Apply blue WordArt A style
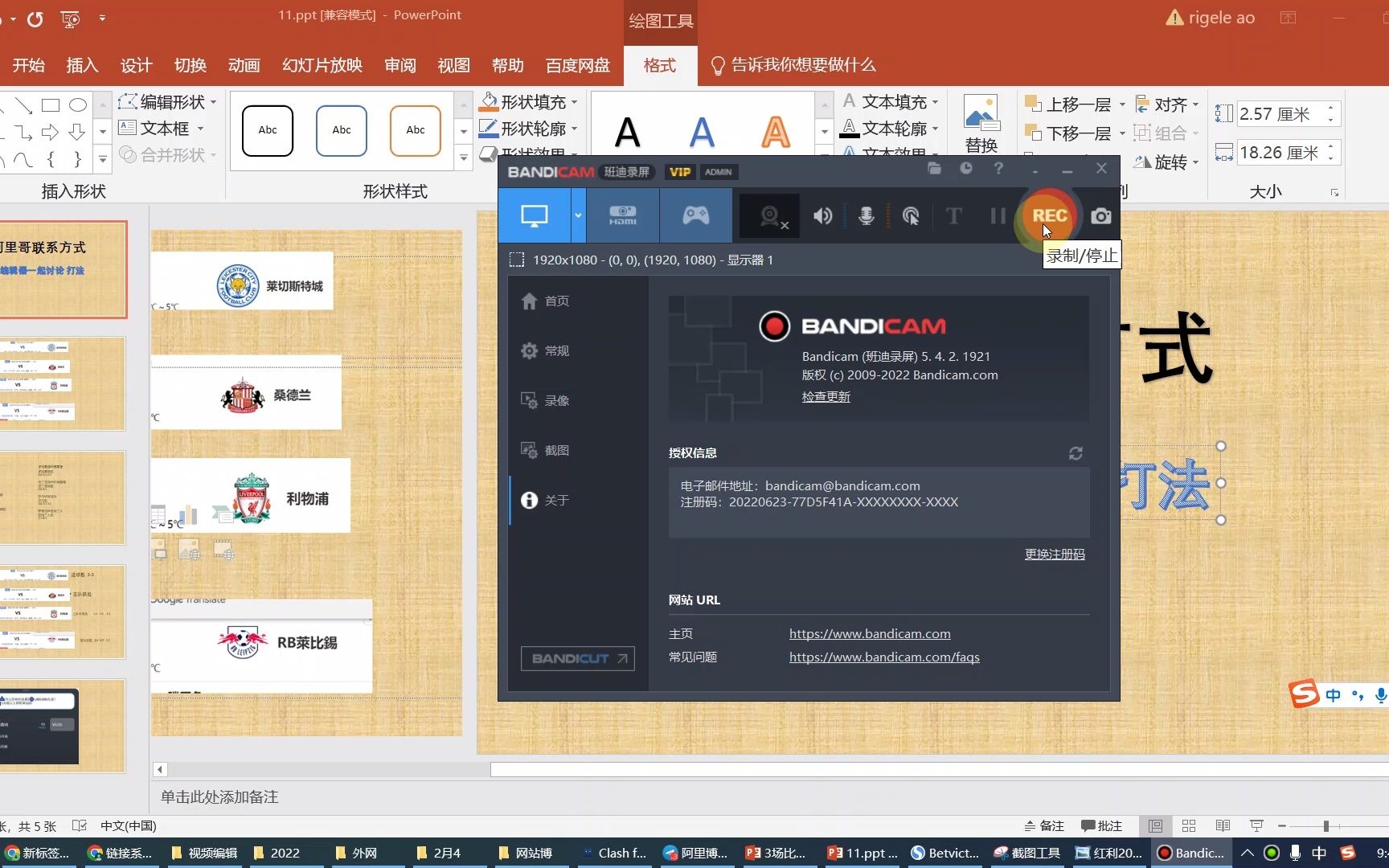 pyautogui.click(x=702, y=133)
